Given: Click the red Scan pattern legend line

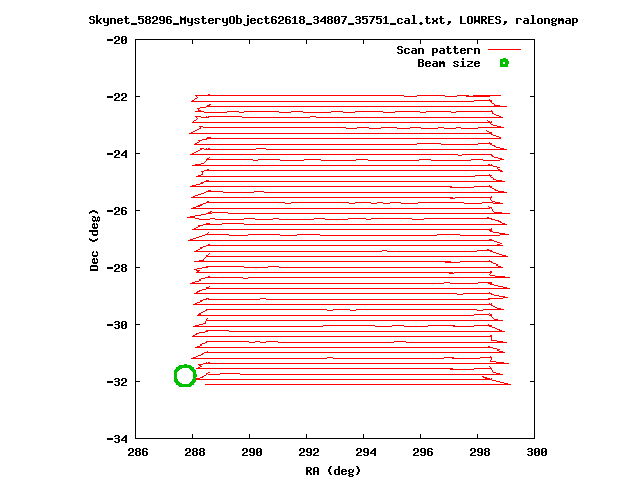Looking at the screenshot, I should 504,50.
